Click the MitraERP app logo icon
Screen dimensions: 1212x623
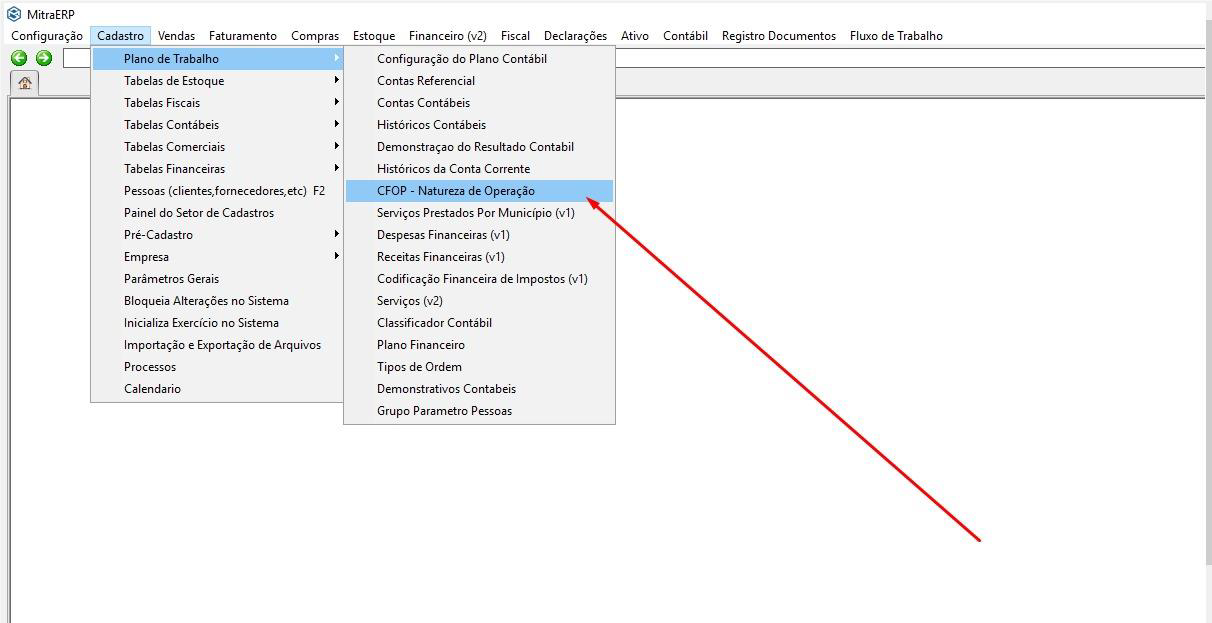[14, 14]
